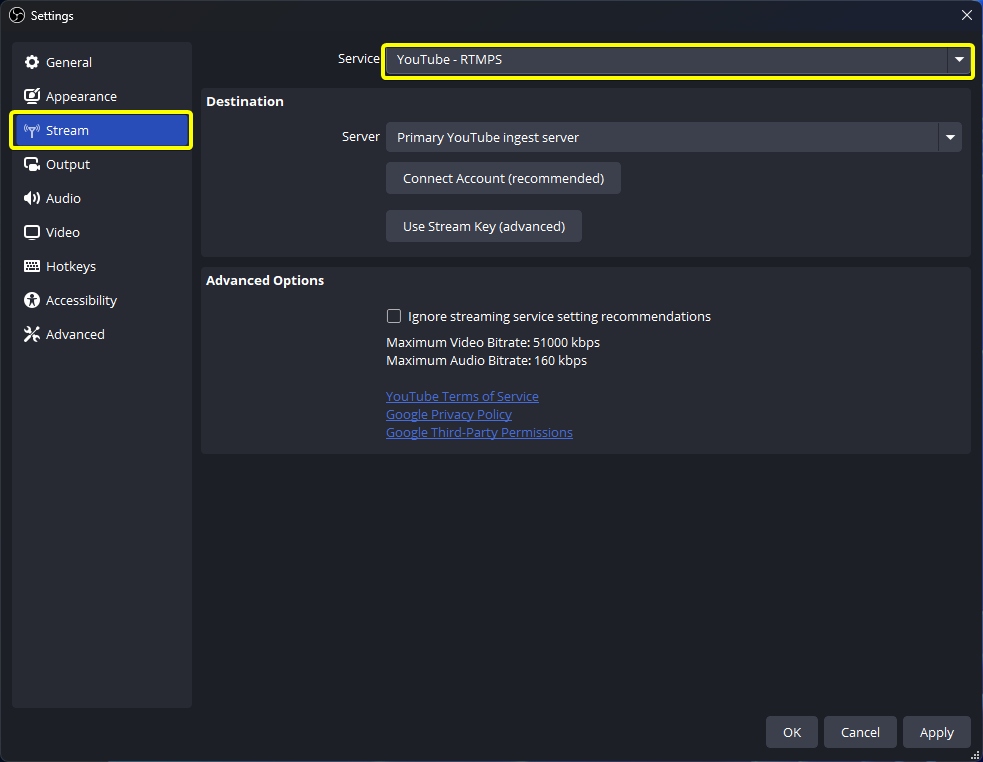Cancel the settings dialog
This screenshot has height=762, width=983.
point(860,732)
